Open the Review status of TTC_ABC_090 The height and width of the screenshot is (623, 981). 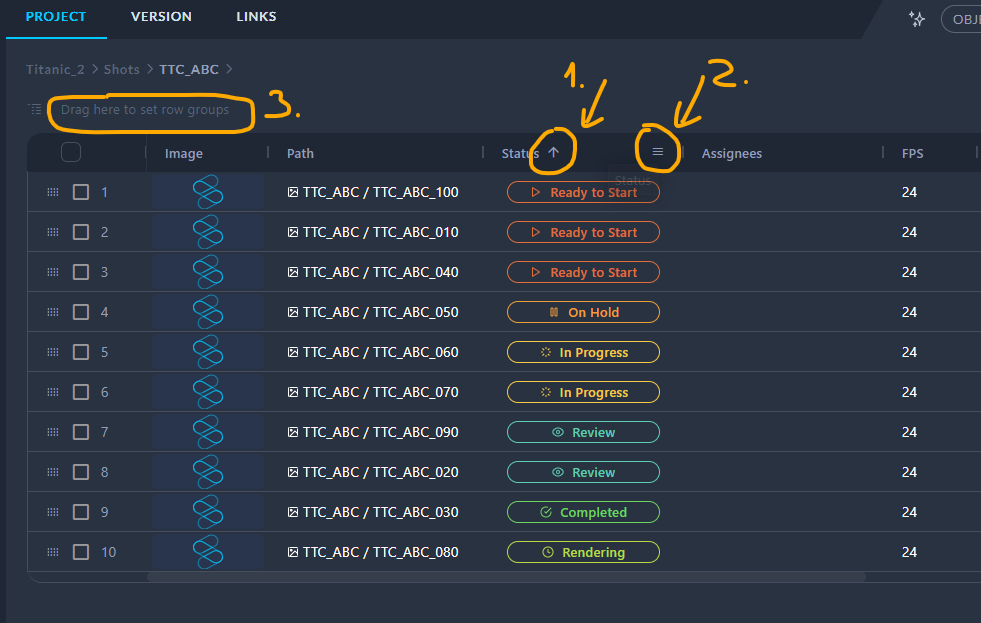(x=583, y=432)
